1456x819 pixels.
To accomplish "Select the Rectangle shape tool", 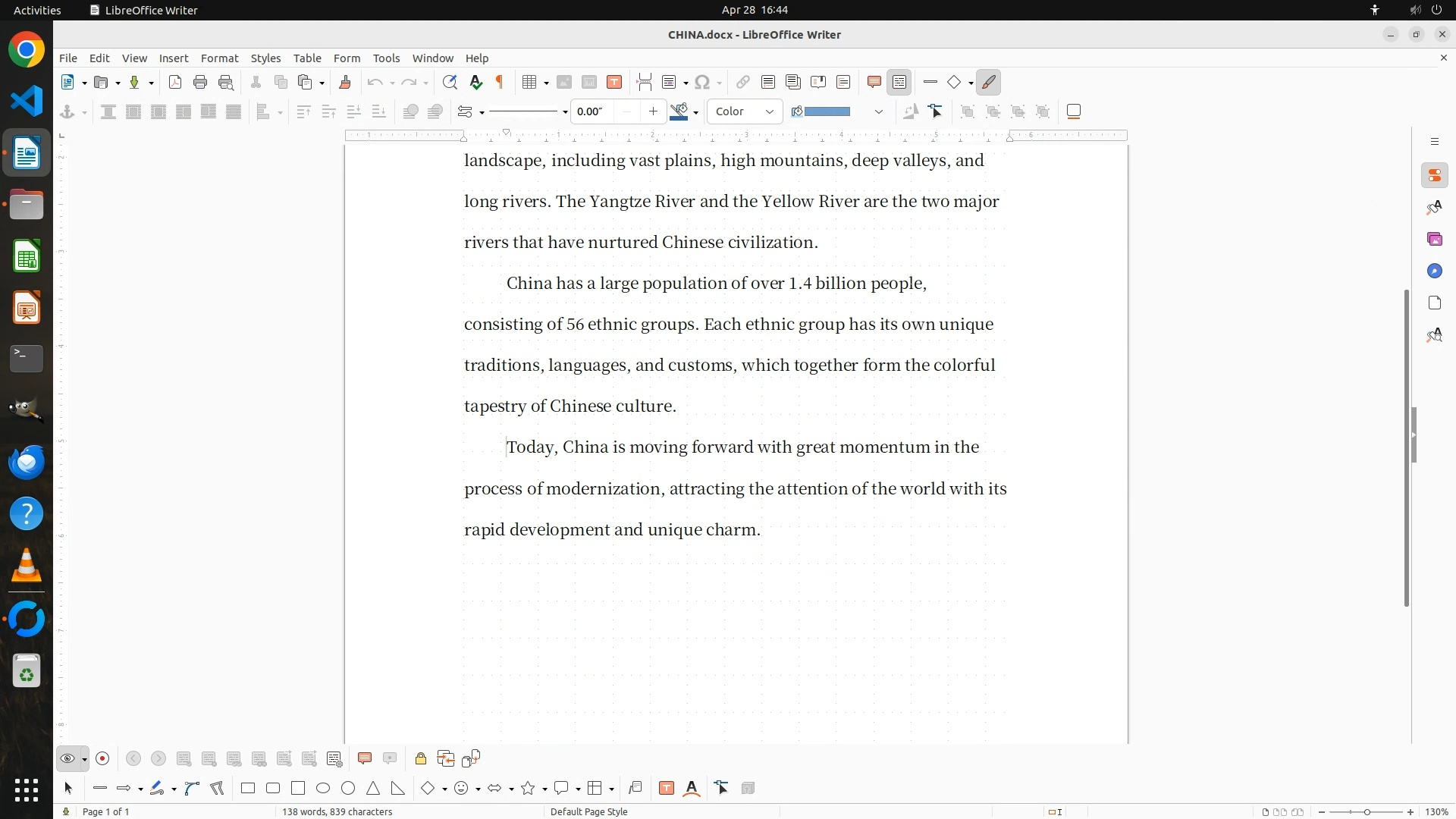I will pos(248,789).
